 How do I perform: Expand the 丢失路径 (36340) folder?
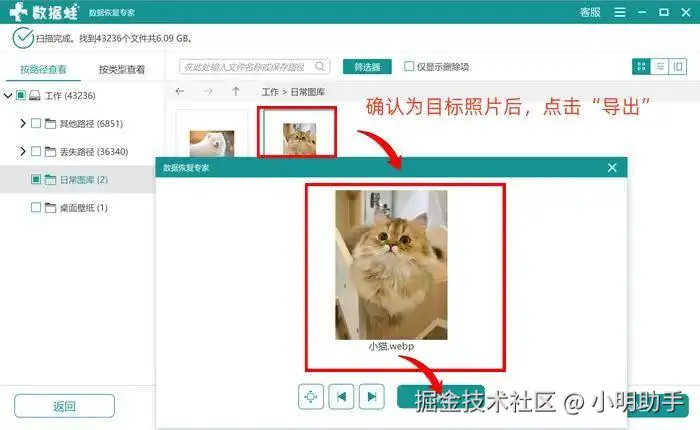(x=22, y=151)
